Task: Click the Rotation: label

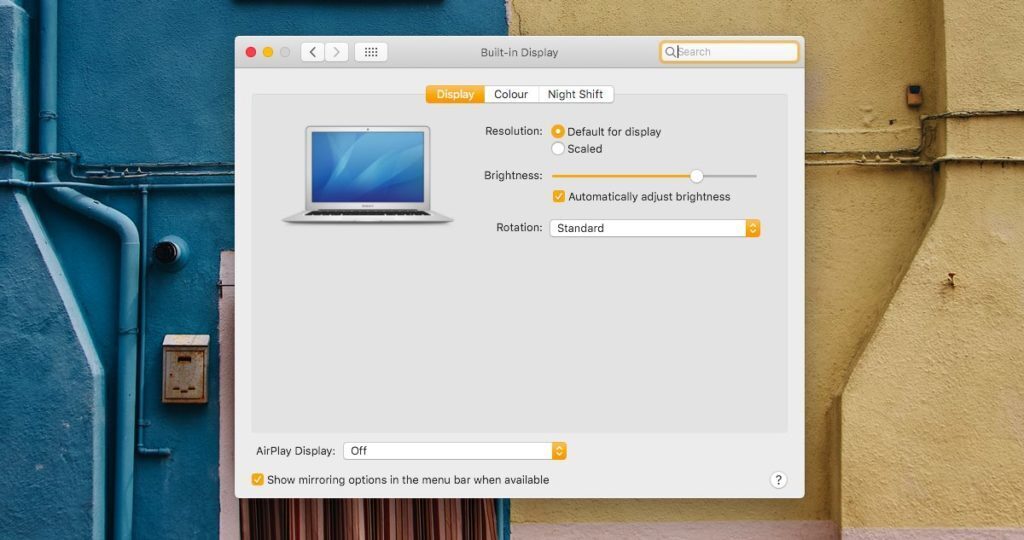Action: [x=519, y=228]
